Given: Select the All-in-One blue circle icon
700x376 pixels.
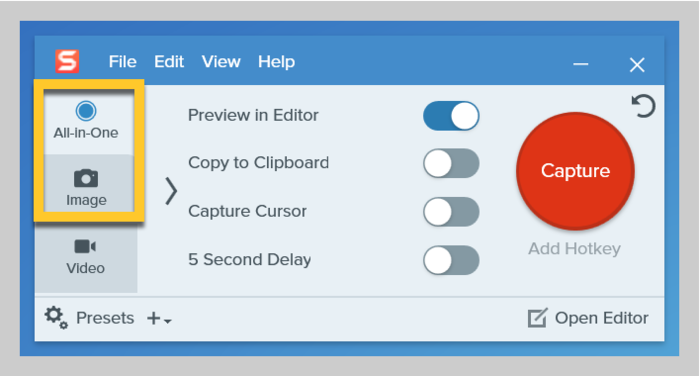Looking at the screenshot, I should (x=86, y=111).
